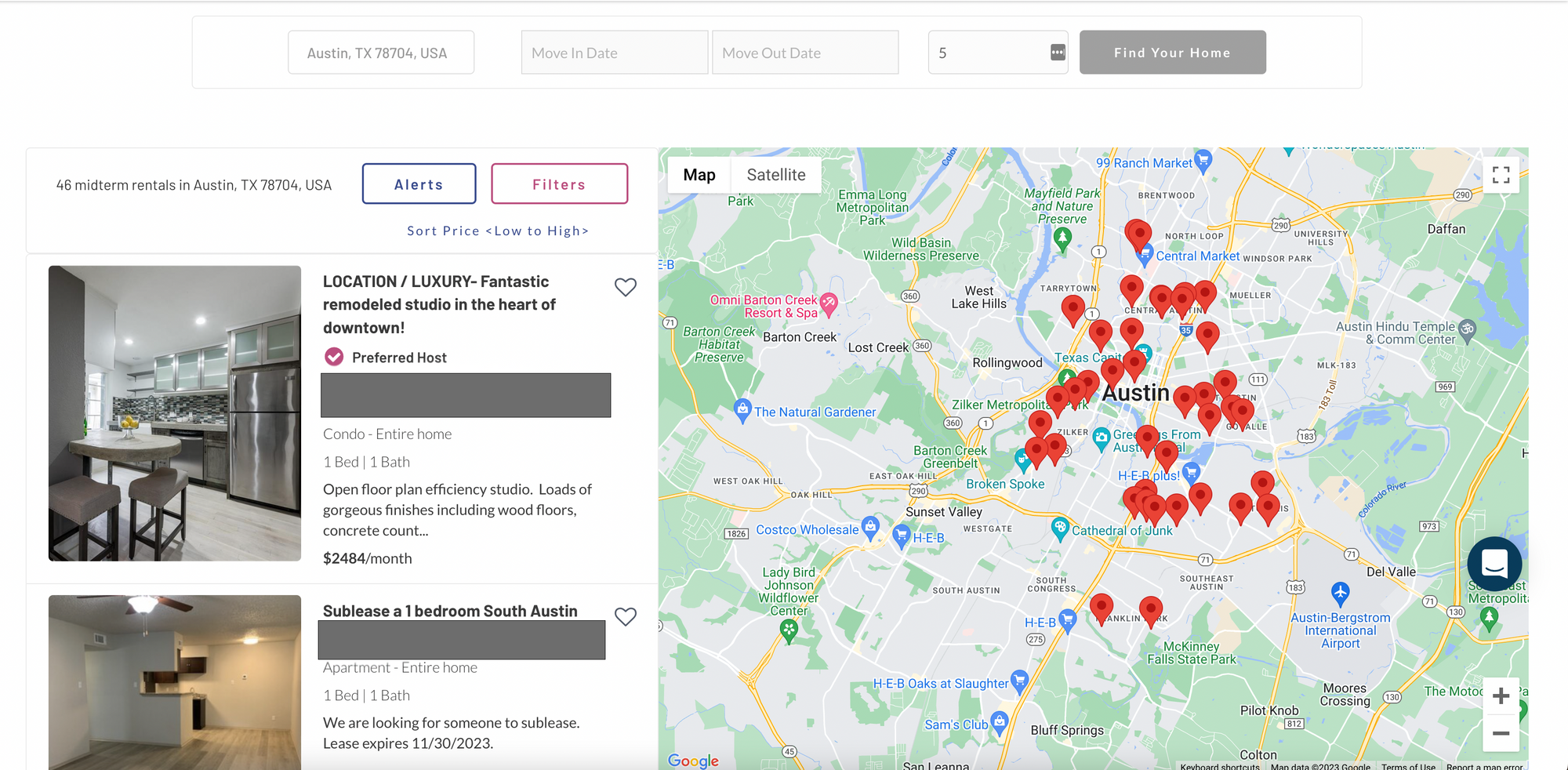Click McKinney Falls State Park label
Screen dimensions: 1568x770
coord(1191,652)
